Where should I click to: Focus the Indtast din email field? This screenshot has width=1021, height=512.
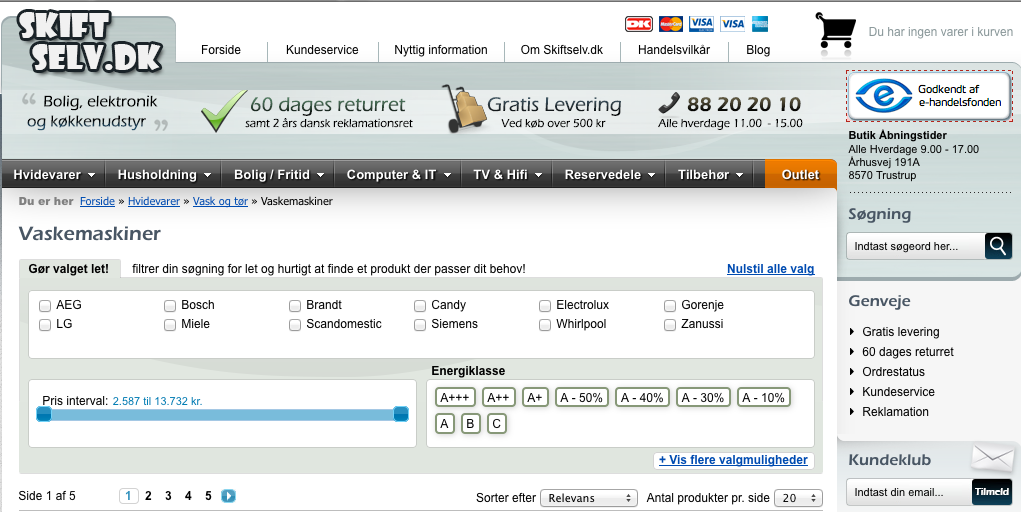point(909,492)
